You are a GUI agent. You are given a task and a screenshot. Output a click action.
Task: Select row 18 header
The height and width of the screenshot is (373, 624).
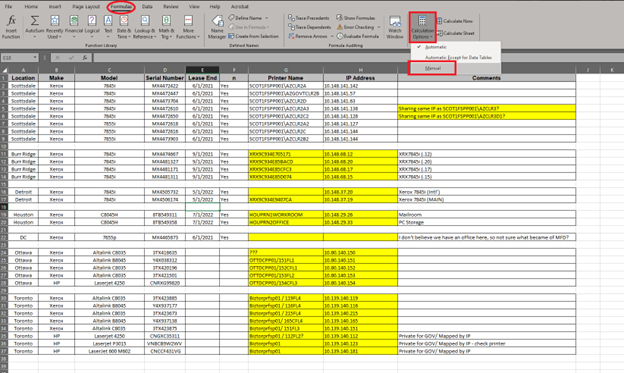click(x=4, y=207)
